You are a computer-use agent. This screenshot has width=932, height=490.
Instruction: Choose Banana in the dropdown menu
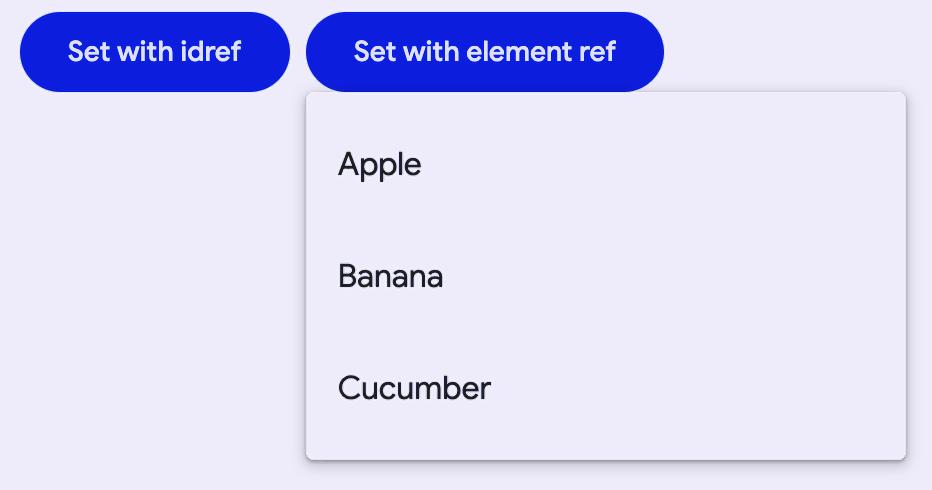click(391, 277)
